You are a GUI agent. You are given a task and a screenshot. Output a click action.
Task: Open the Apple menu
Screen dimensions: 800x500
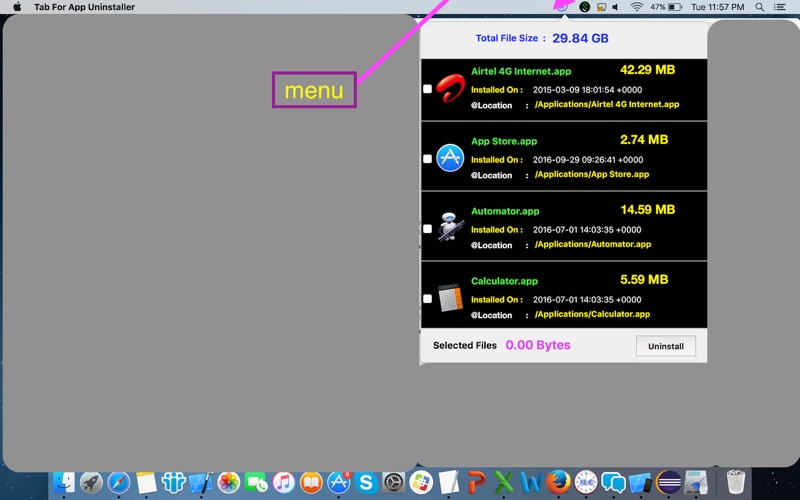pyautogui.click(x=17, y=7)
